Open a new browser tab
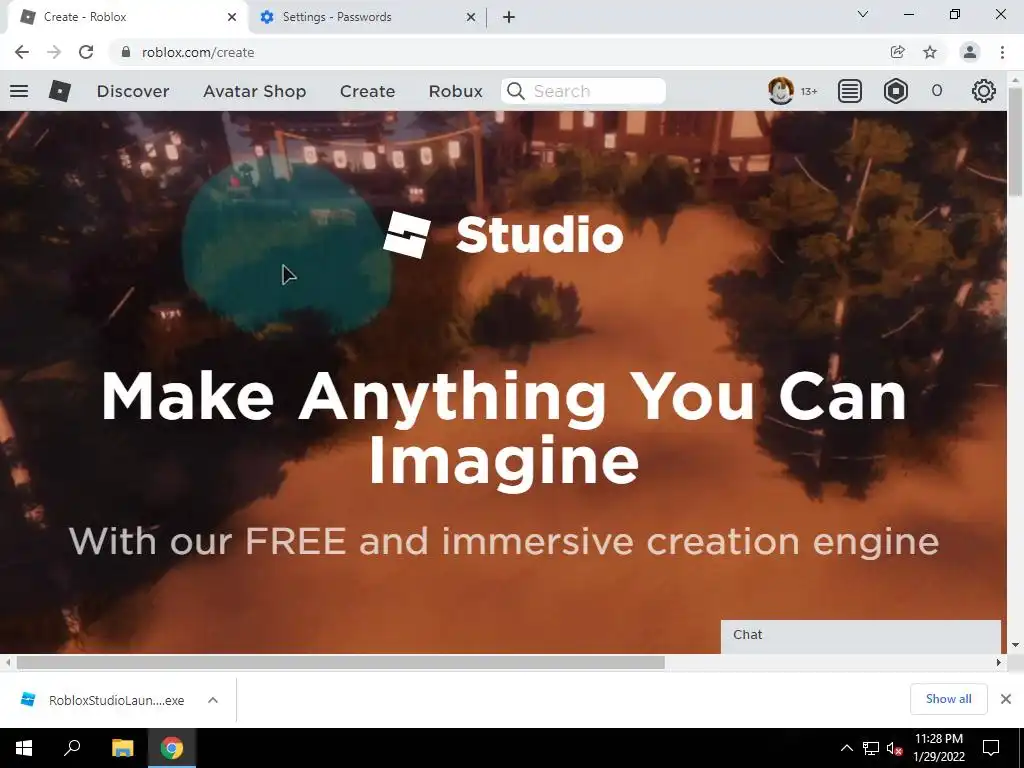The image size is (1024, 768). point(509,17)
